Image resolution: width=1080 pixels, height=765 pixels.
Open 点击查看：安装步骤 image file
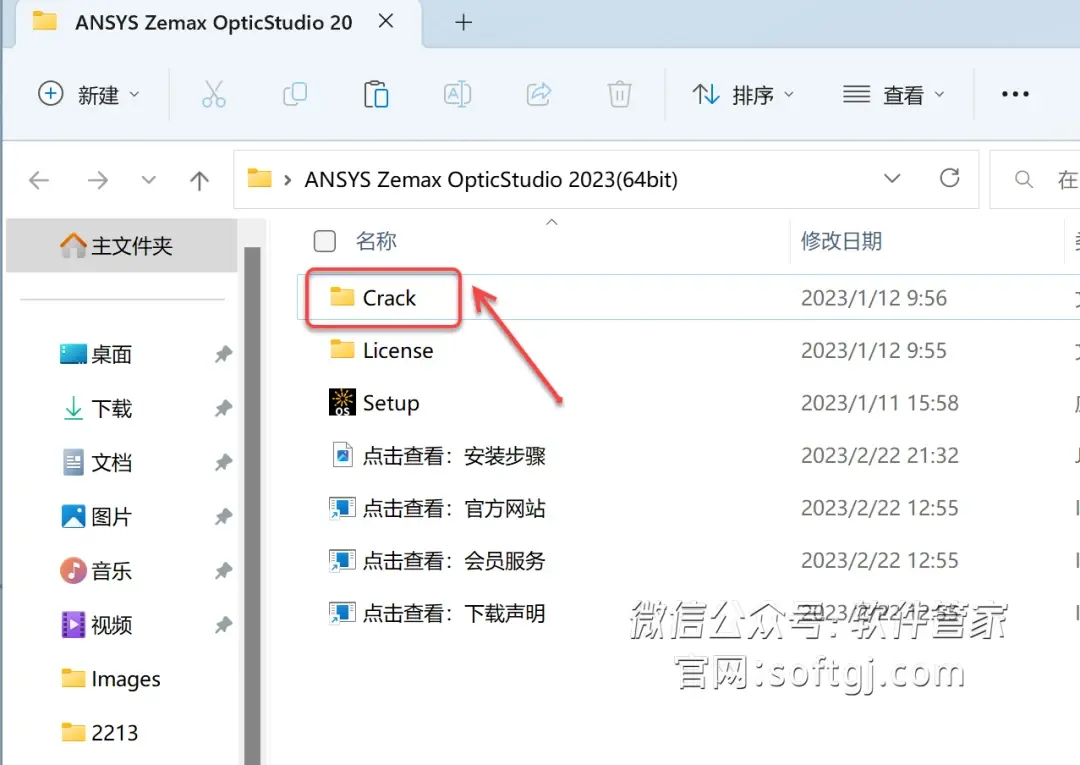pyautogui.click(x=438, y=456)
